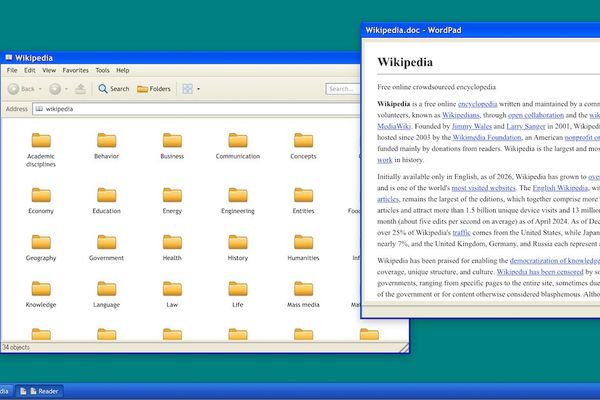Open the Tools menu
This screenshot has width=600, height=400.
click(x=103, y=70)
